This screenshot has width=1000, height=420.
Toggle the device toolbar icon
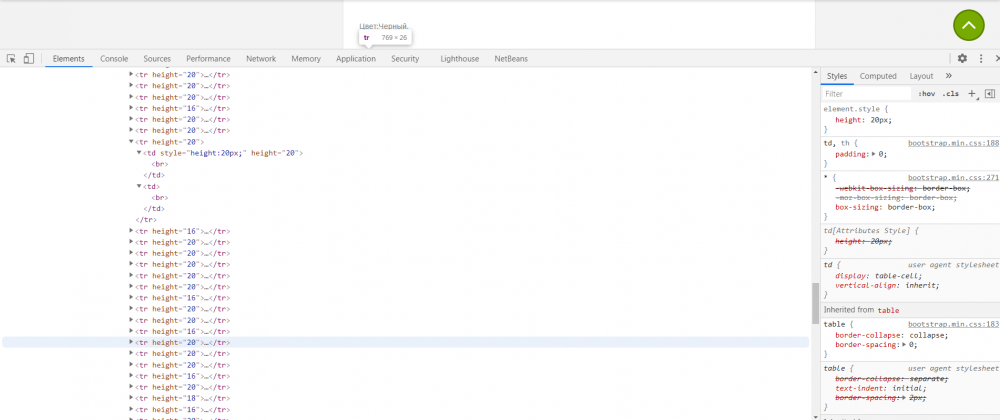28,59
